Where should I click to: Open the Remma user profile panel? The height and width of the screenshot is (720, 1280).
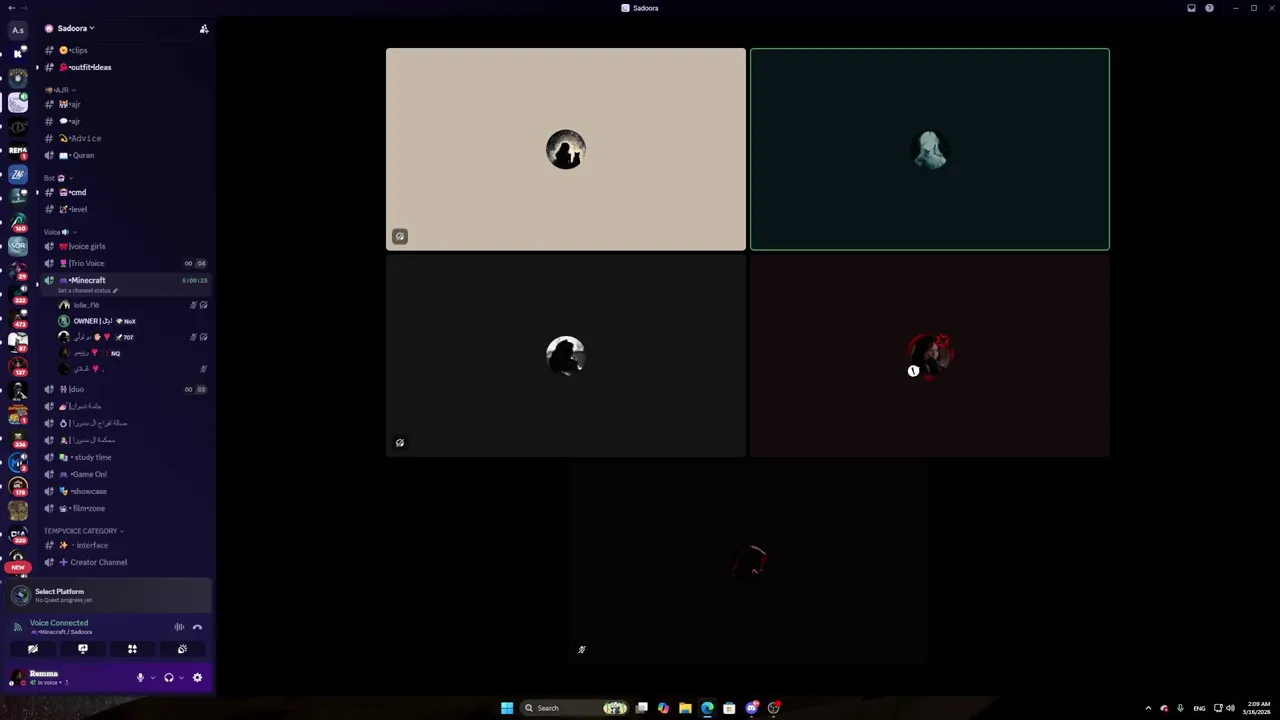pos(68,677)
